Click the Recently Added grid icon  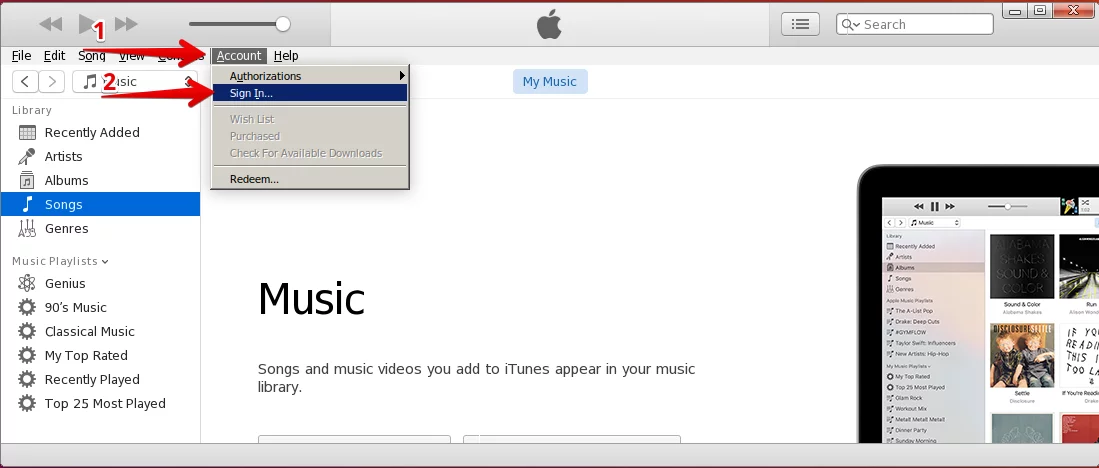click(27, 132)
